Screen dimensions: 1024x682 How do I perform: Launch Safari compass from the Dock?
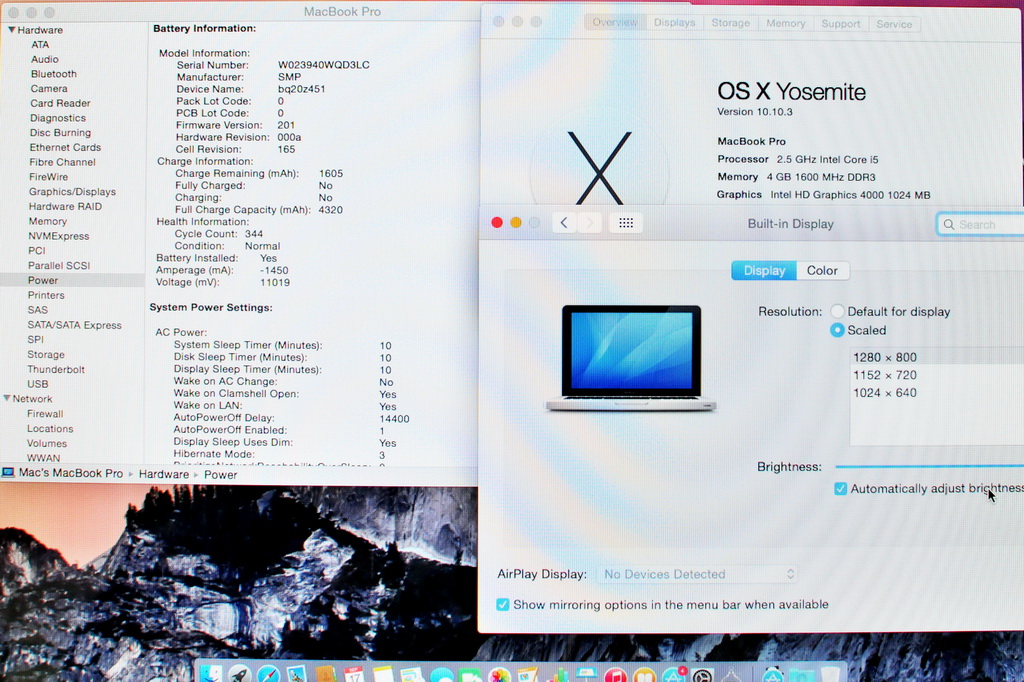(268, 674)
